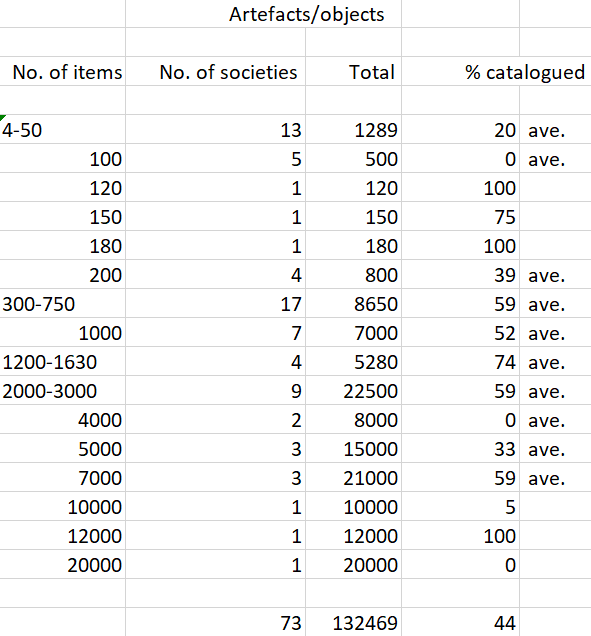Click the societies count cell showing 17

click(x=215, y=304)
